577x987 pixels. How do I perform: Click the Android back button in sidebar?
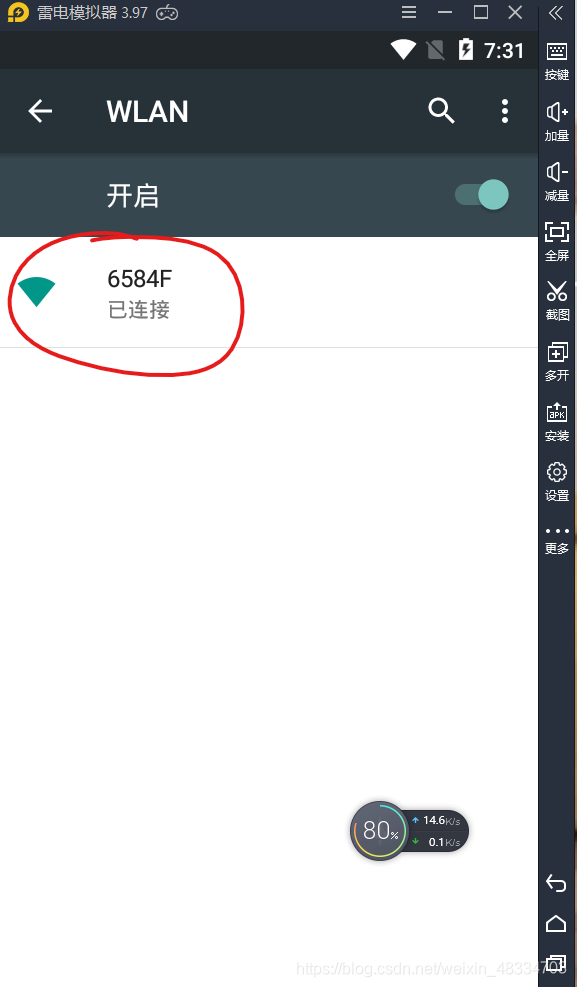(x=556, y=884)
